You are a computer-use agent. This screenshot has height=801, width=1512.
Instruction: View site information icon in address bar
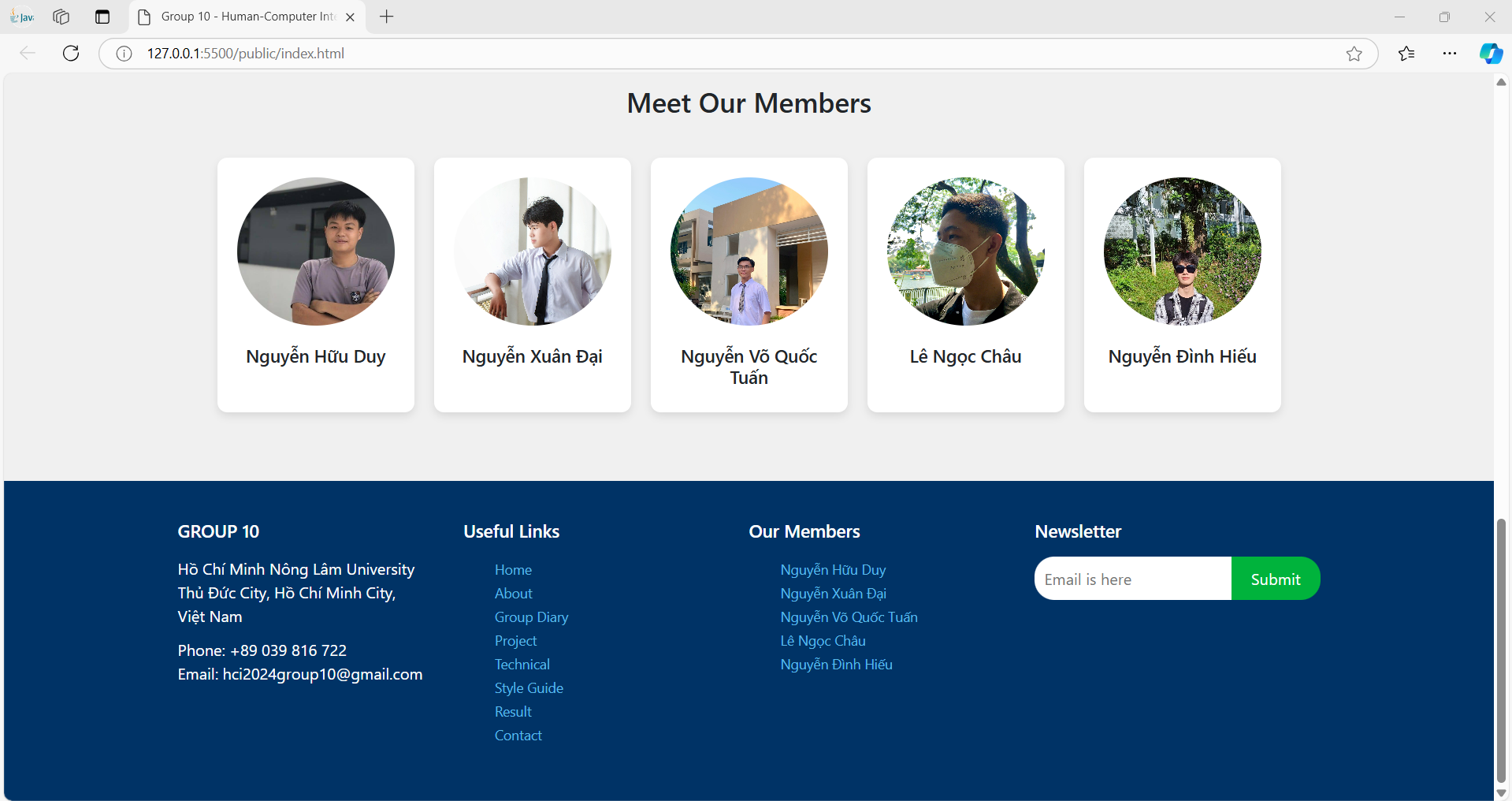(124, 54)
